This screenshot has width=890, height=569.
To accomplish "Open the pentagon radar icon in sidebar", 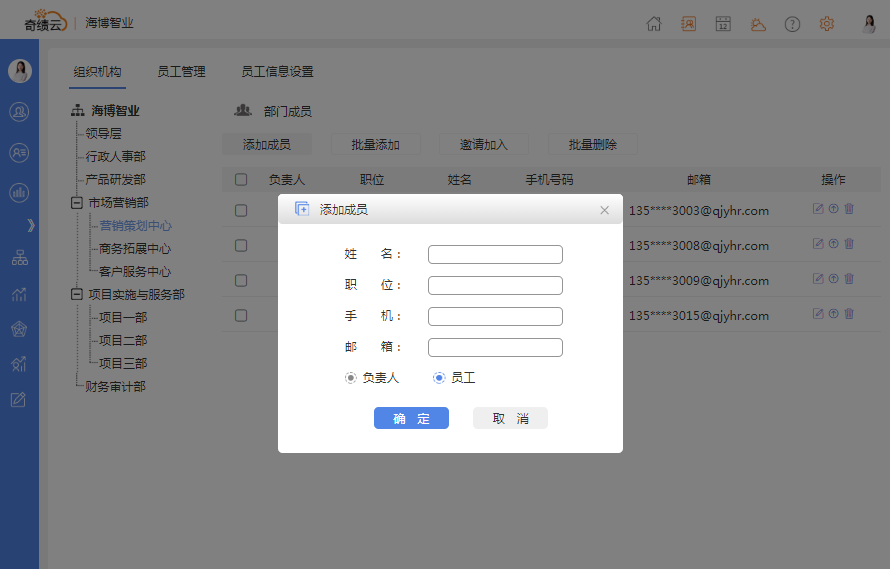I will click(x=19, y=329).
